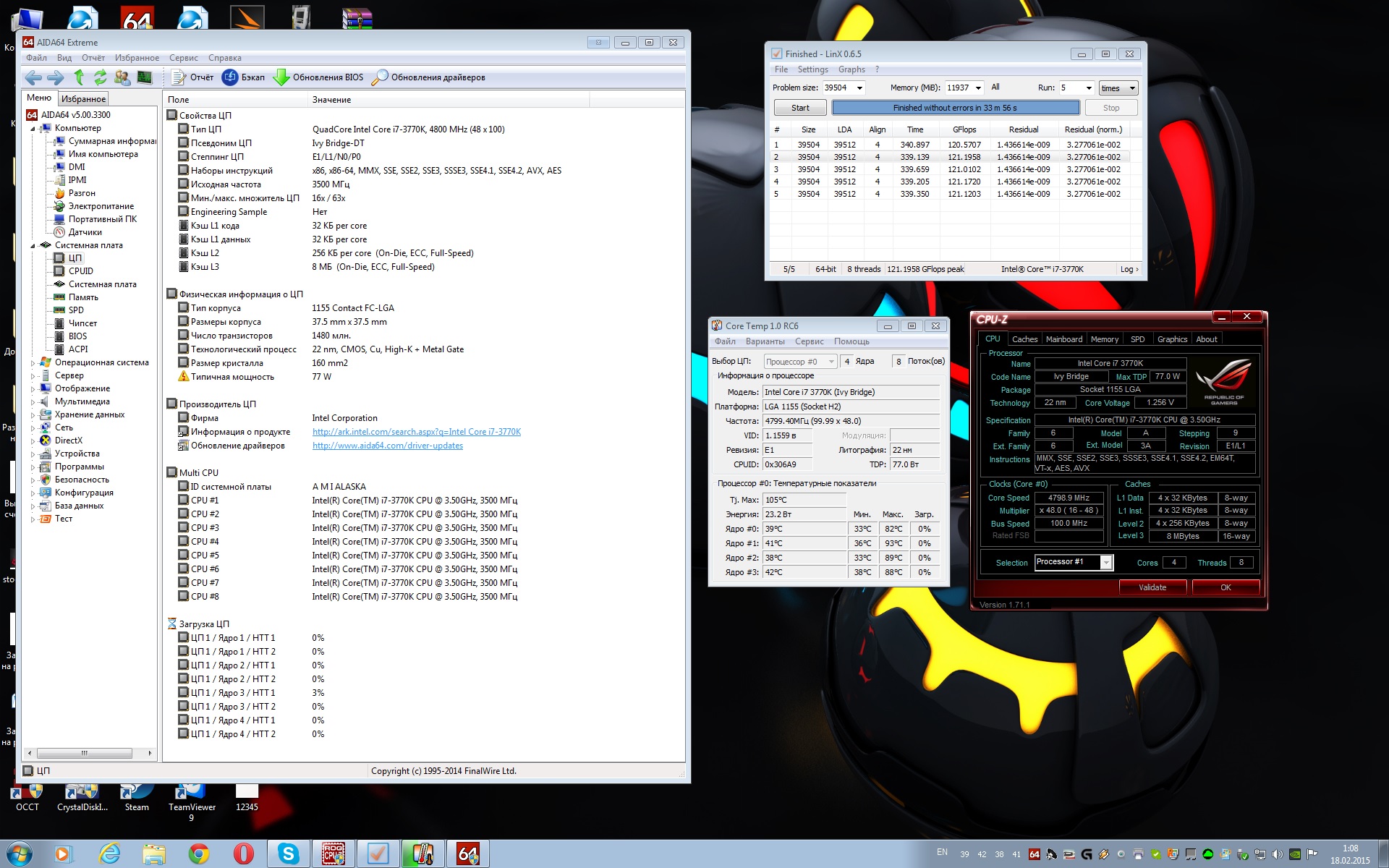Screen dimensions: 1389x868
Task: Open the CPU-Z processor selection dropdown
Action: tap(1105, 563)
